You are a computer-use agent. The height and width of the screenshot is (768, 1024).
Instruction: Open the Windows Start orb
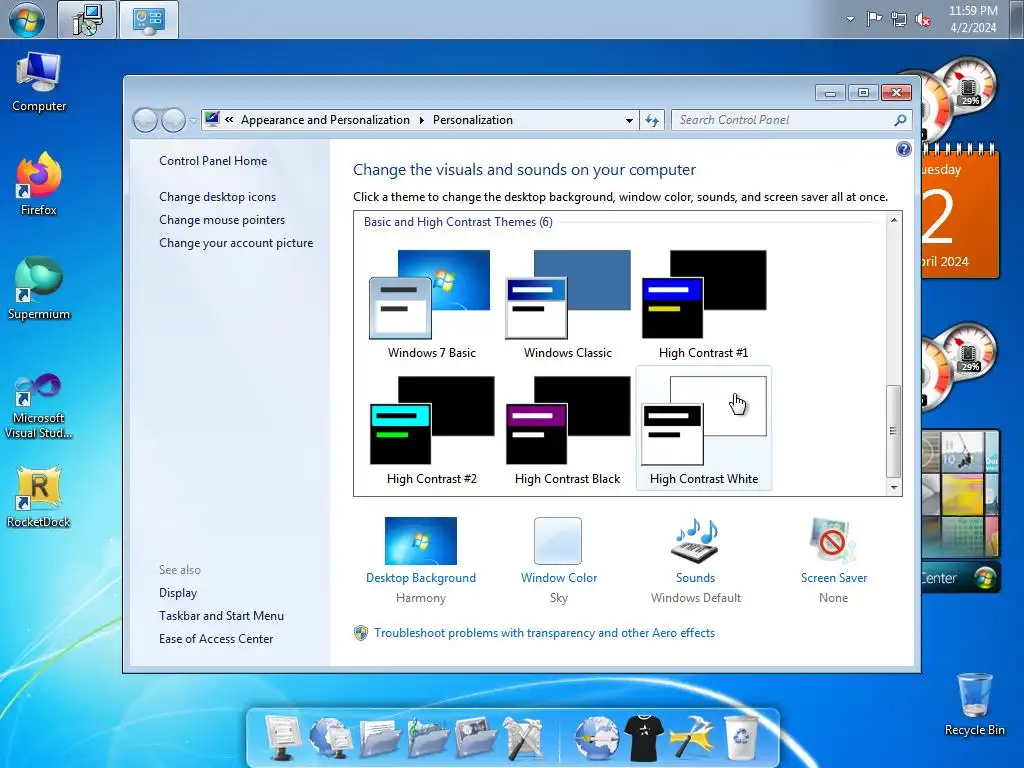tap(27, 19)
